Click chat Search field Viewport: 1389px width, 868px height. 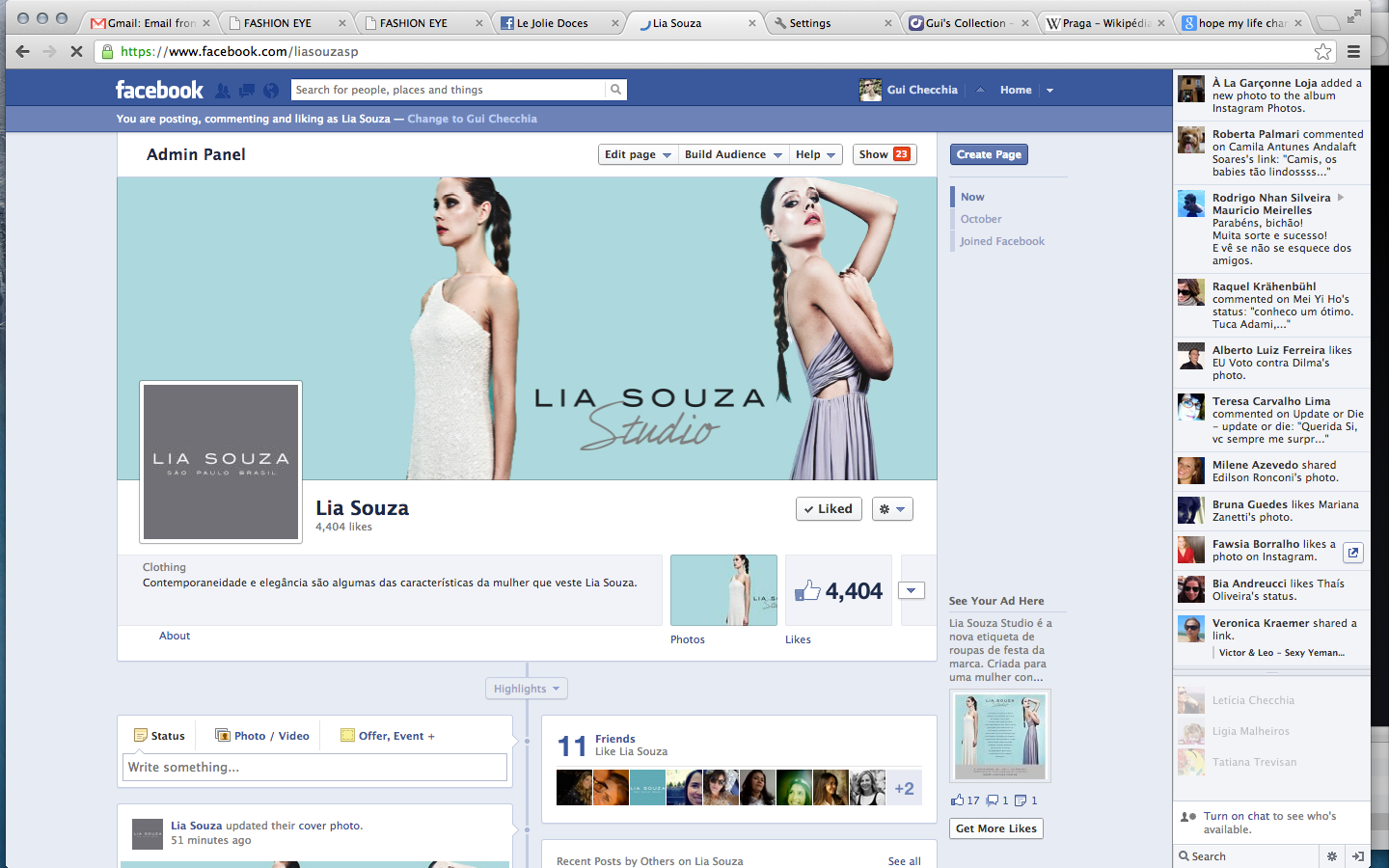(x=1246, y=856)
